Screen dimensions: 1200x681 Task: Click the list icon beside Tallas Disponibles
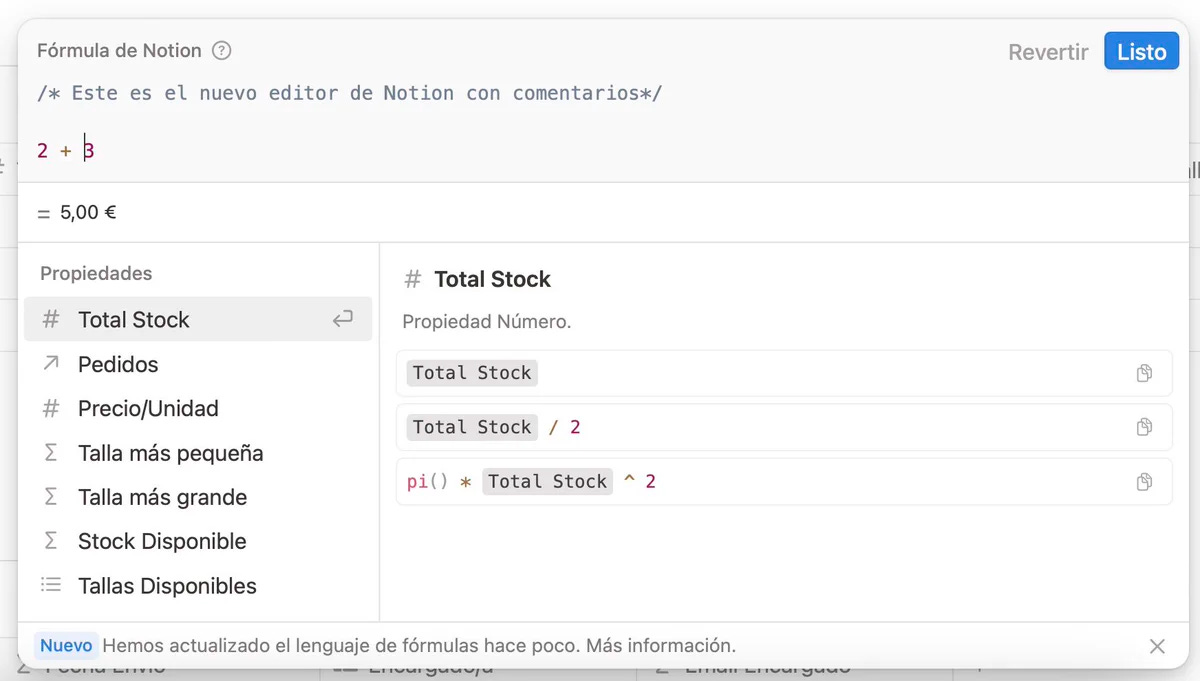(x=51, y=585)
